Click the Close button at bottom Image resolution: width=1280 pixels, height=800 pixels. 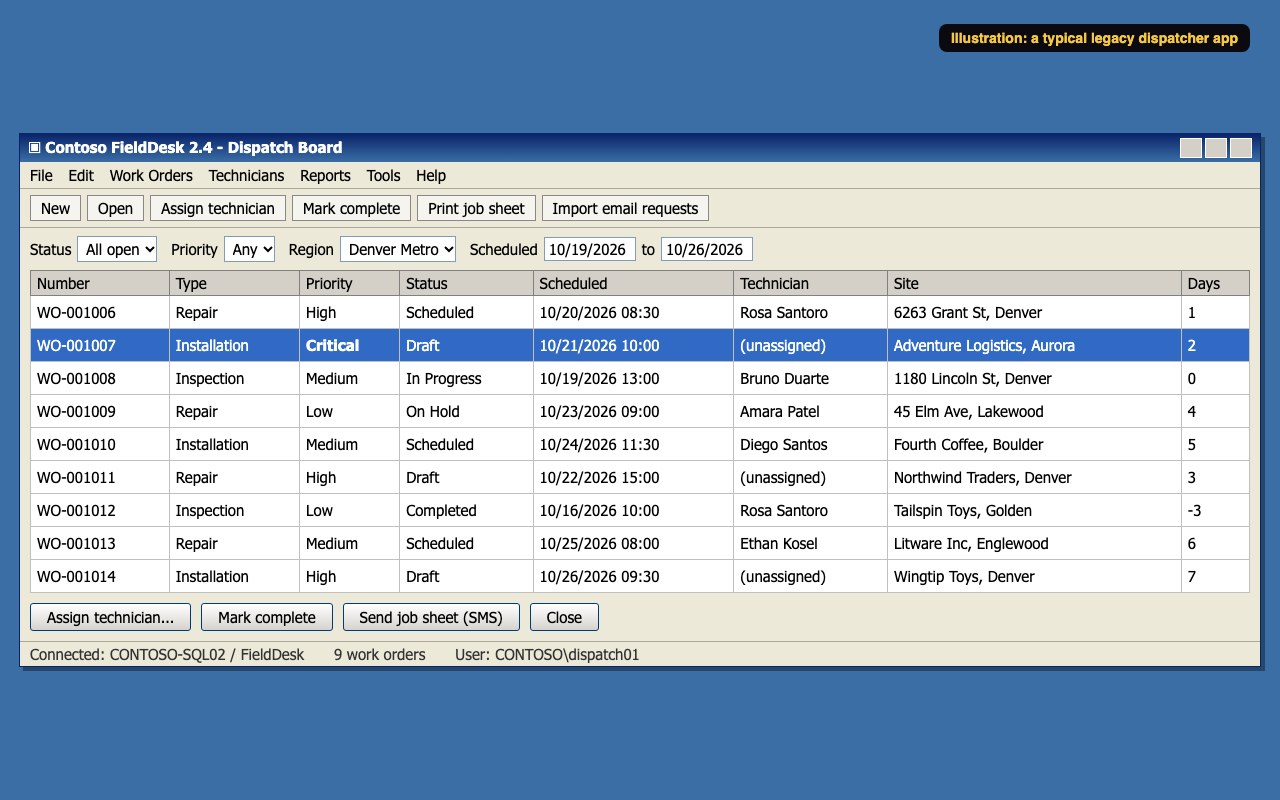[564, 617]
